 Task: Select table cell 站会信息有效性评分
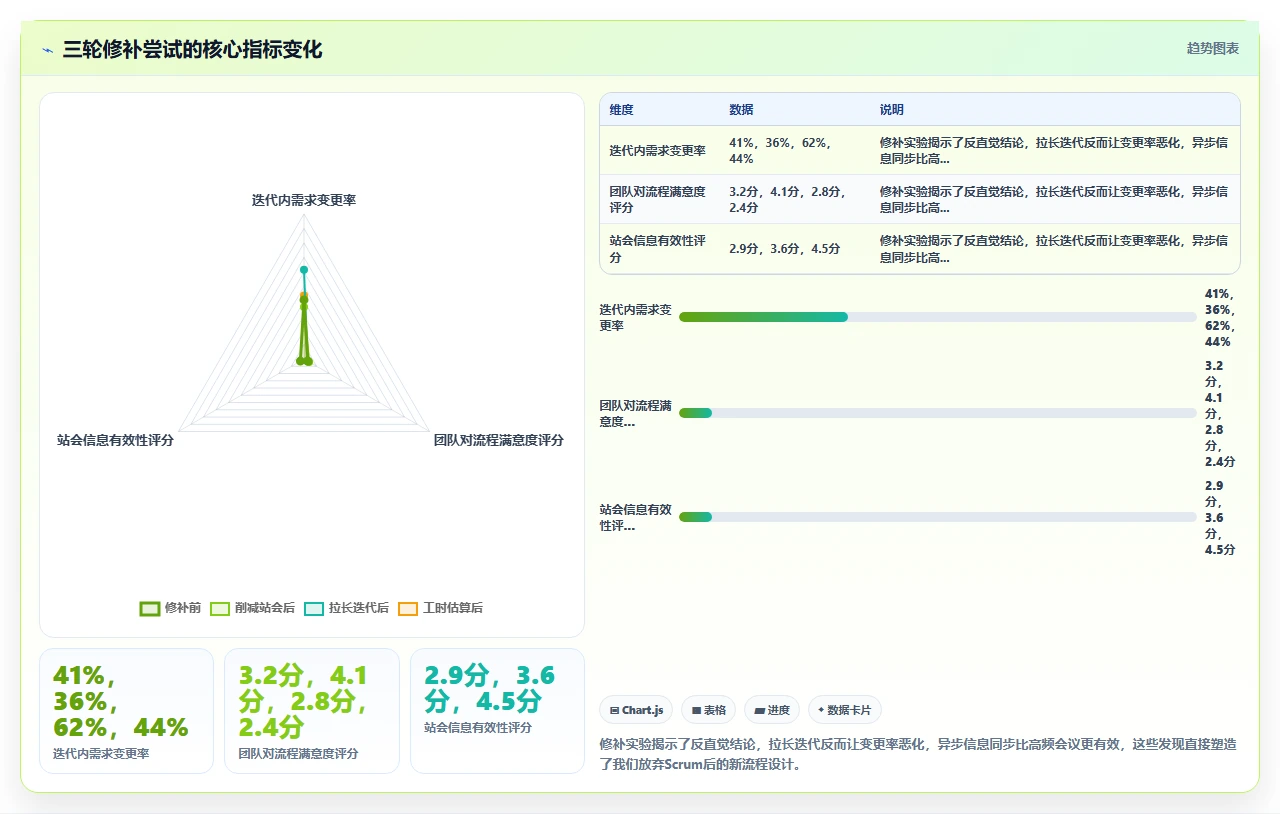pos(658,249)
